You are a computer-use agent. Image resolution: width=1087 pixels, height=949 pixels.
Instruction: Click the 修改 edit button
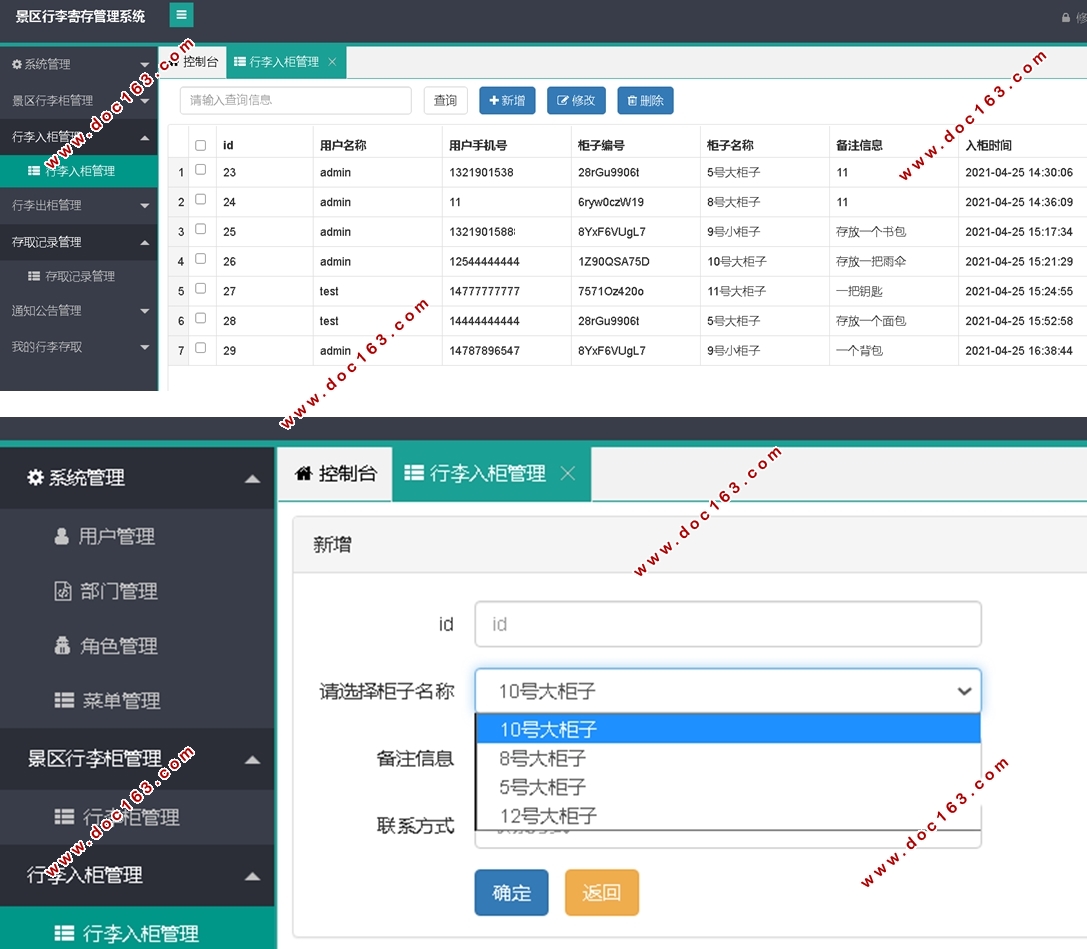pyautogui.click(x=576, y=101)
